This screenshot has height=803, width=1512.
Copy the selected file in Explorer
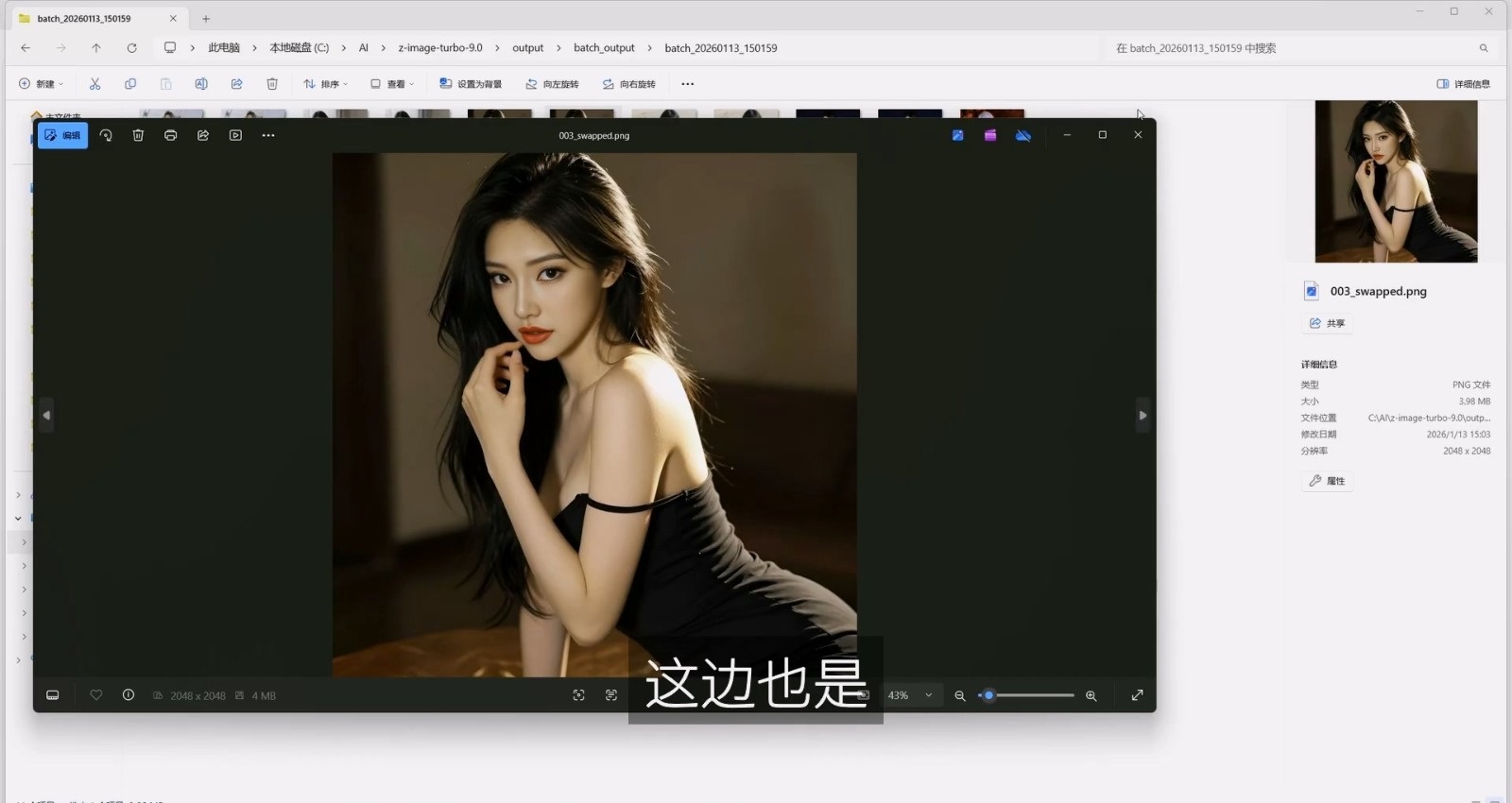pos(130,84)
